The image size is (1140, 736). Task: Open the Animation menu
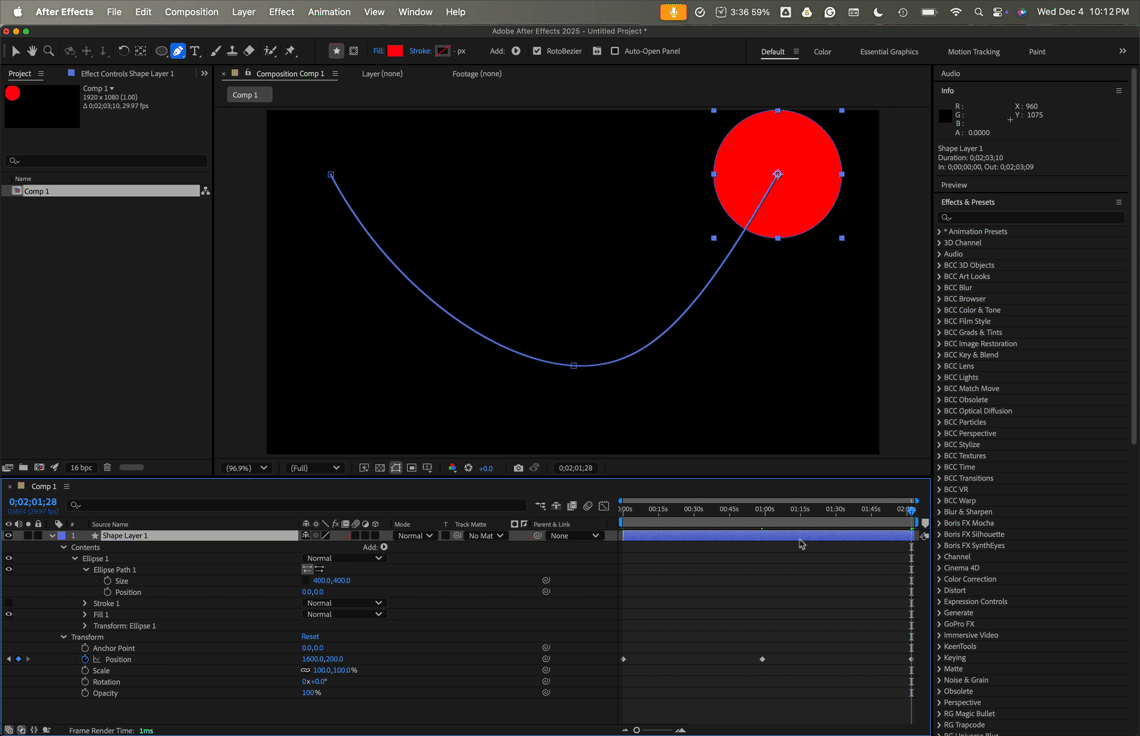[329, 12]
